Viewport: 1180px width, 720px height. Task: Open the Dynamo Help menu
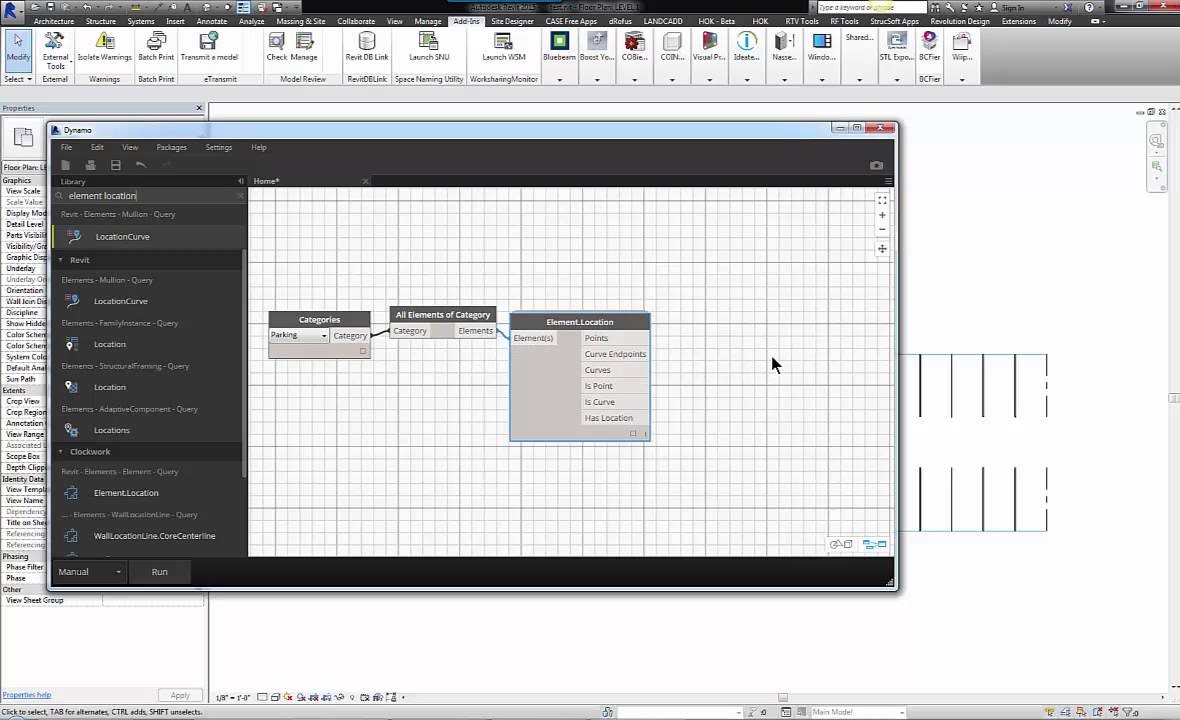[x=259, y=147]
